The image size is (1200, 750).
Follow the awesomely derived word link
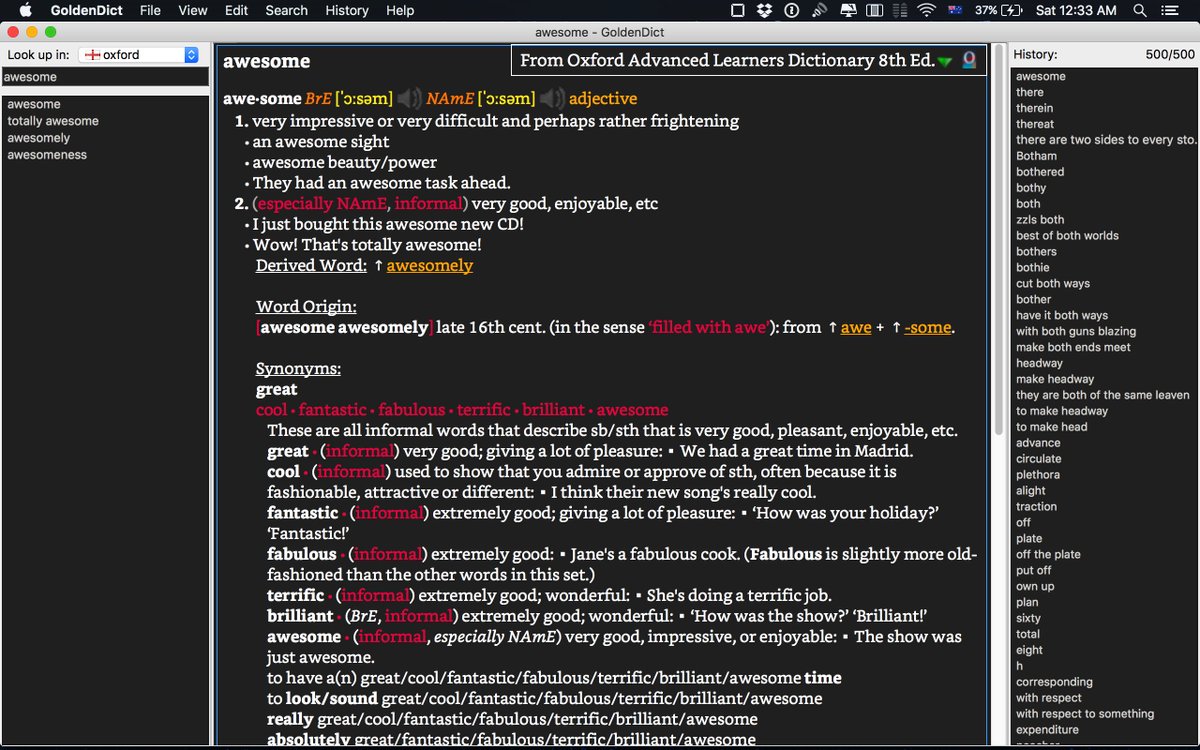(430, 265)
